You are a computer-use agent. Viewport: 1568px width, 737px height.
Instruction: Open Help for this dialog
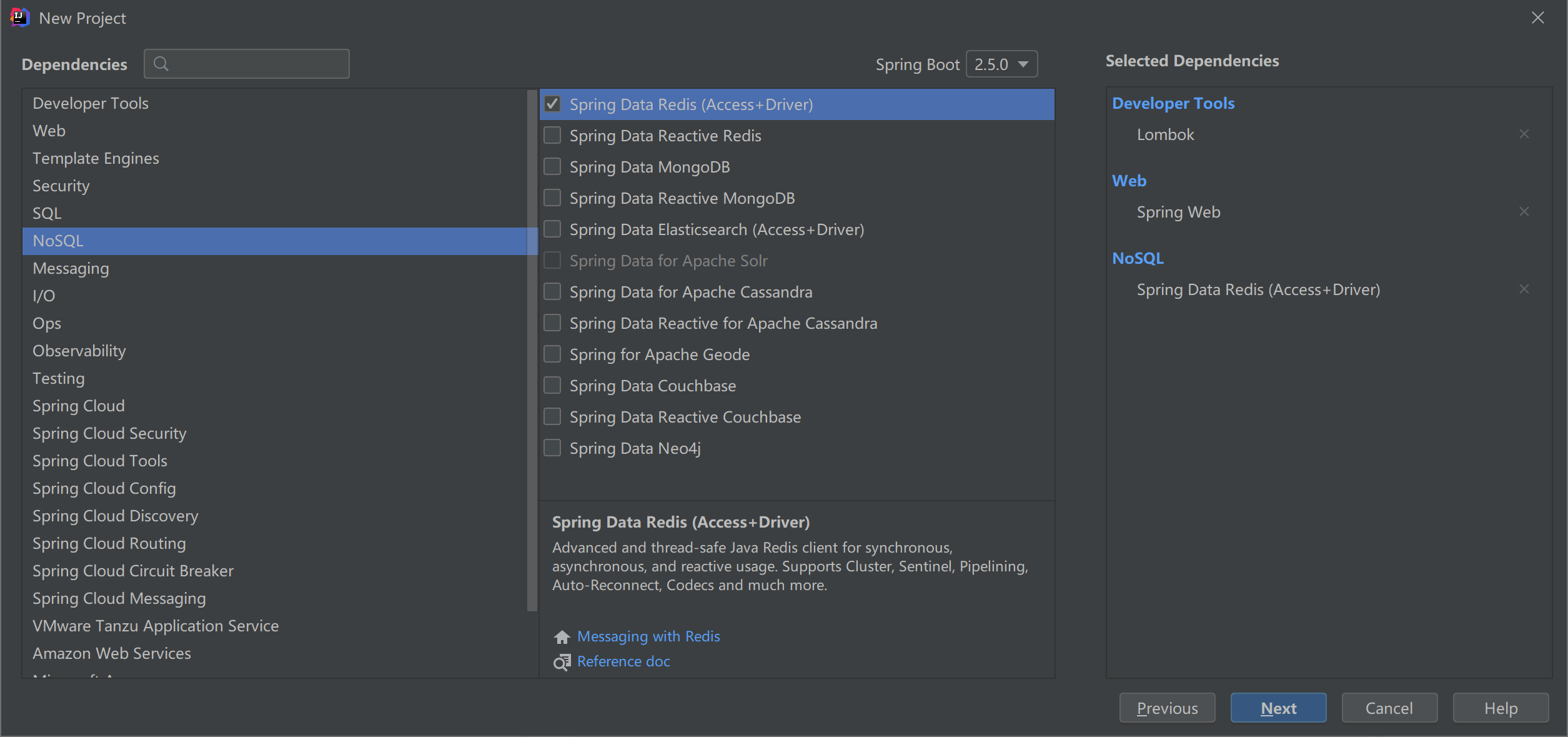(1501, 708)
